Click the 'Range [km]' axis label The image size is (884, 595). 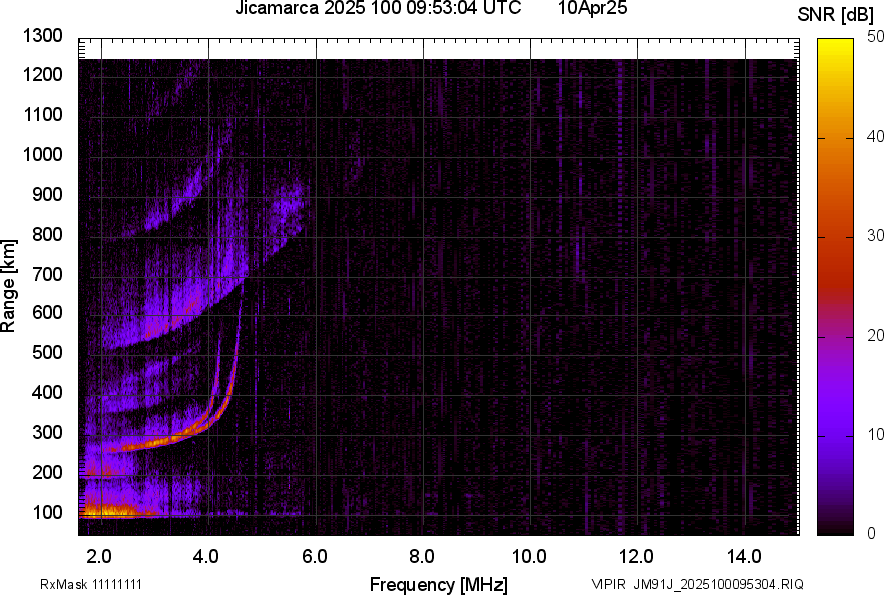pyautogui.click(x=8, y=286)
